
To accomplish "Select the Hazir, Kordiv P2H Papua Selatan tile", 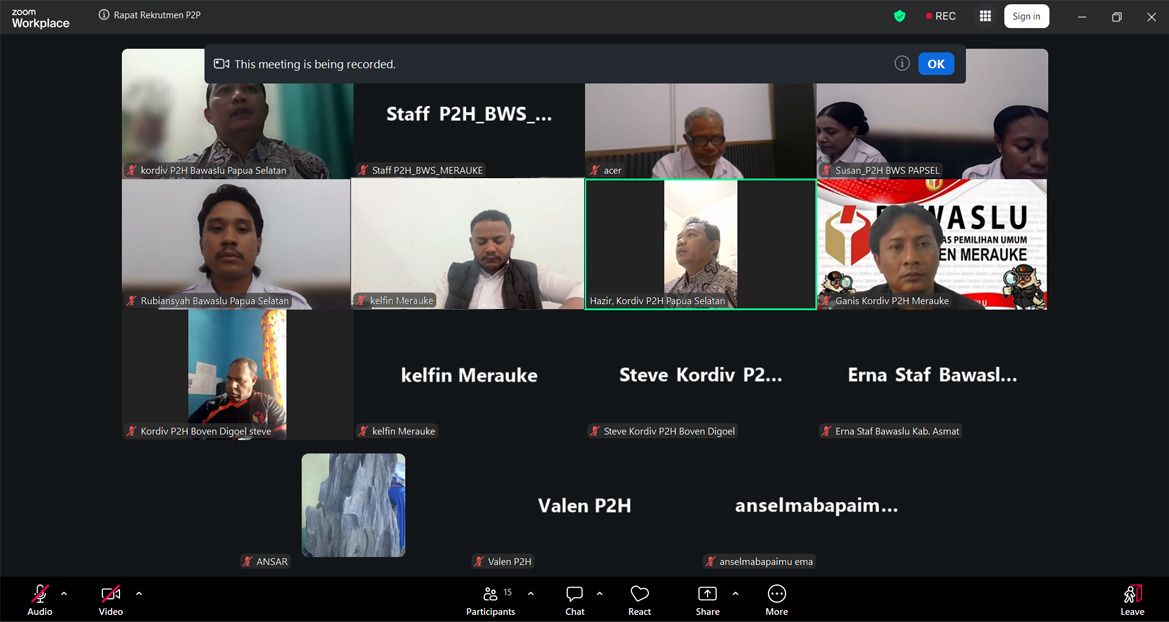I will coord(701,244).
